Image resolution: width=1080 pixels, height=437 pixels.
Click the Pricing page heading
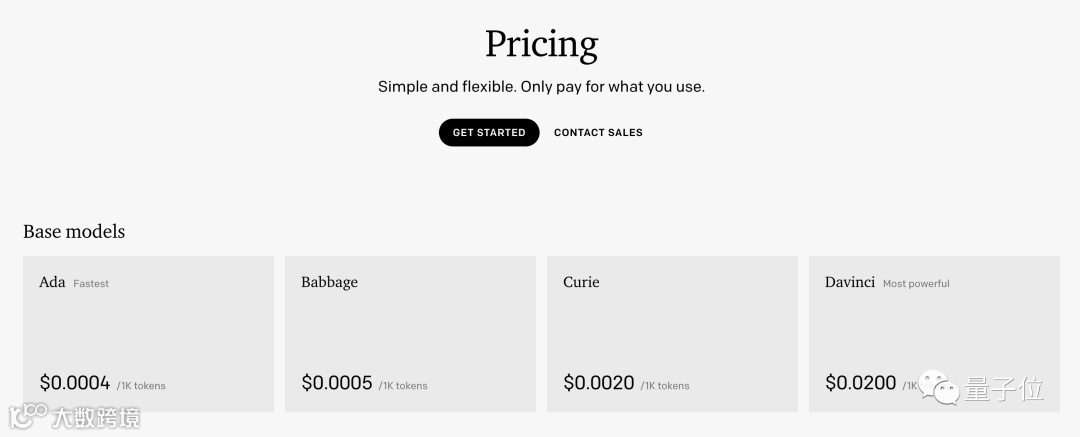(541, 44)
